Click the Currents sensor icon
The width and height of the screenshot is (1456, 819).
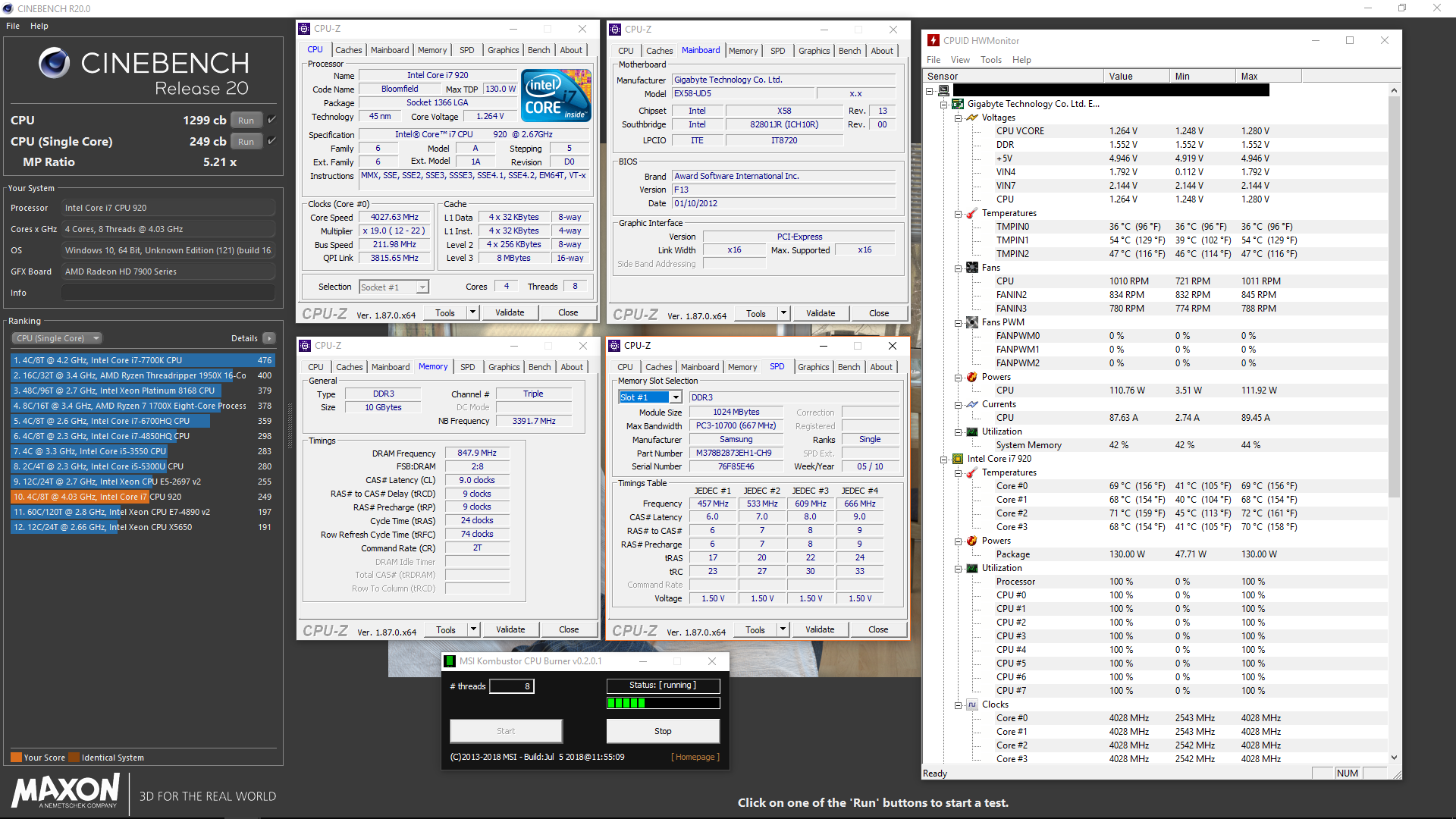[971, 404]
